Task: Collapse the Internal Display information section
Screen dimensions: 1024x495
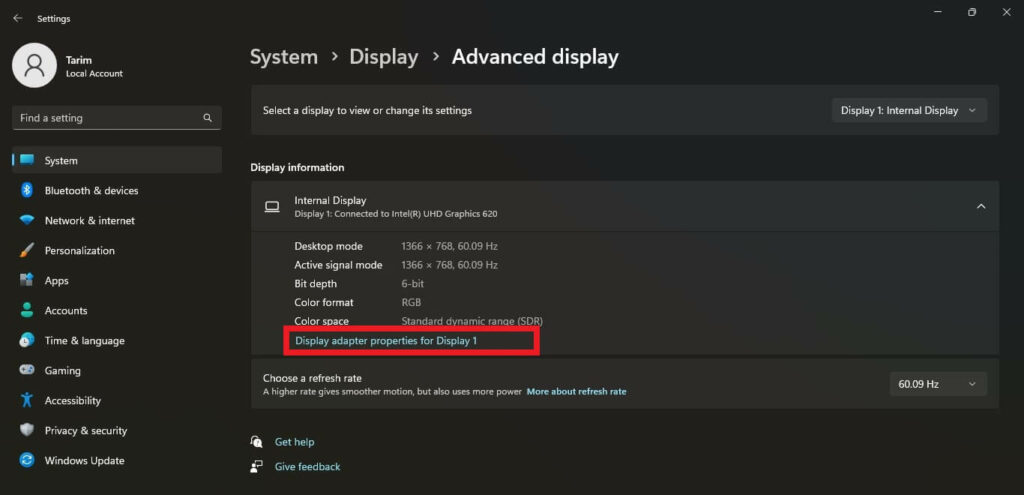Action: pos(980,206)
